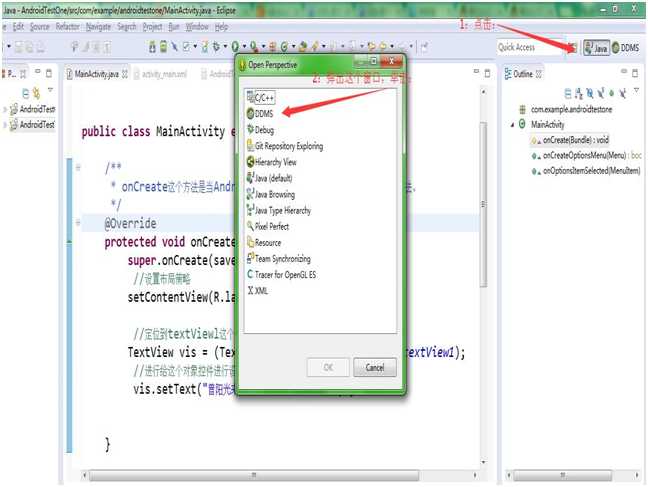Toggle Link with Editor in Package Explorer
Image resolution: width=648 pixels, height=487 pixels.
click(x=36, y=93)
